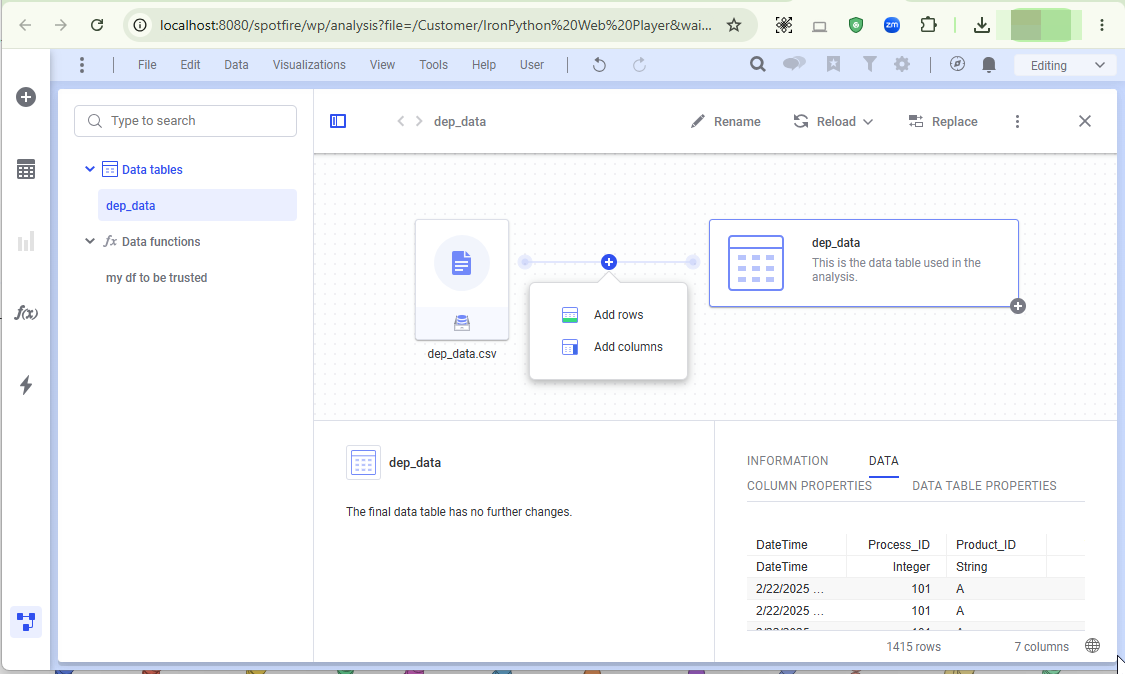This screenshot has width=1125, height=674.
Task: Open the browser extensions puzzle icon
Action: click(928, 25)
